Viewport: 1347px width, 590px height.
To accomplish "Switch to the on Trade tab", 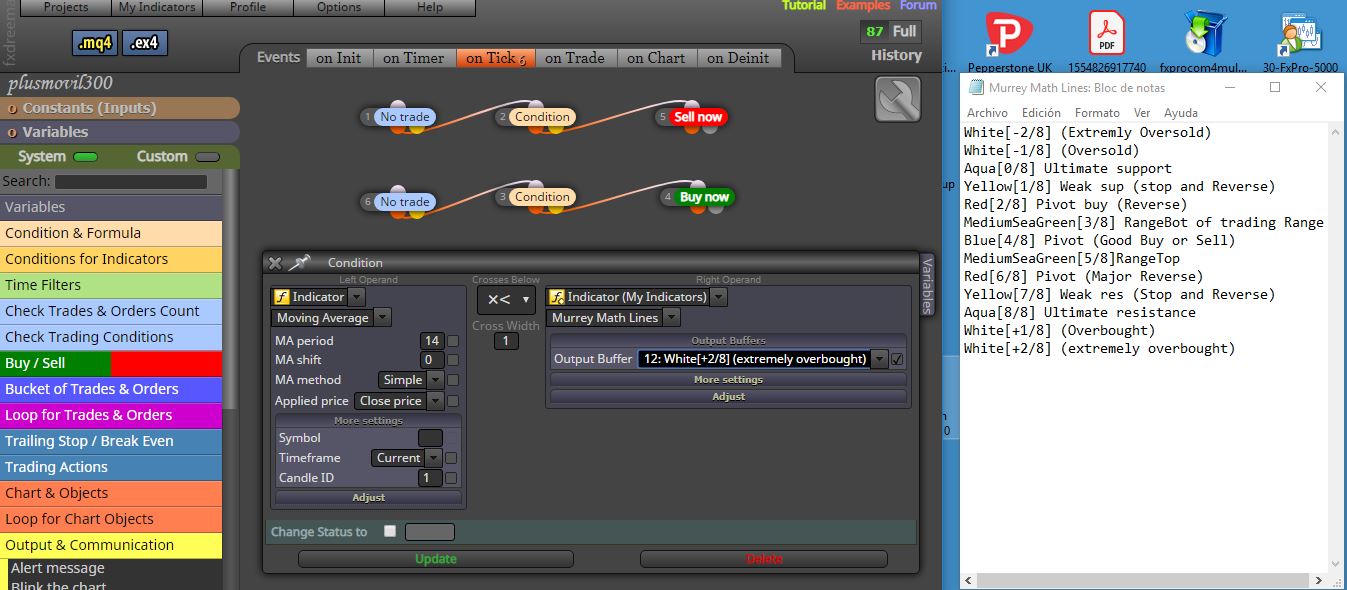I will (x=575, y=58).
